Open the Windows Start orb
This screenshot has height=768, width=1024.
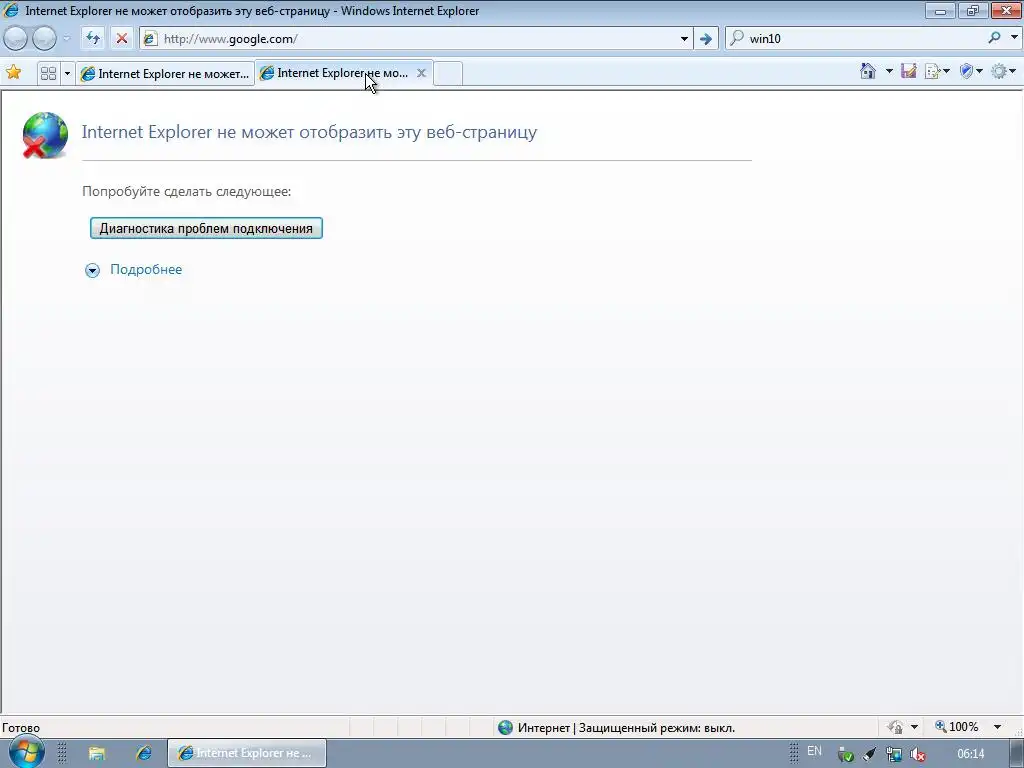click(x=25, y=752)
